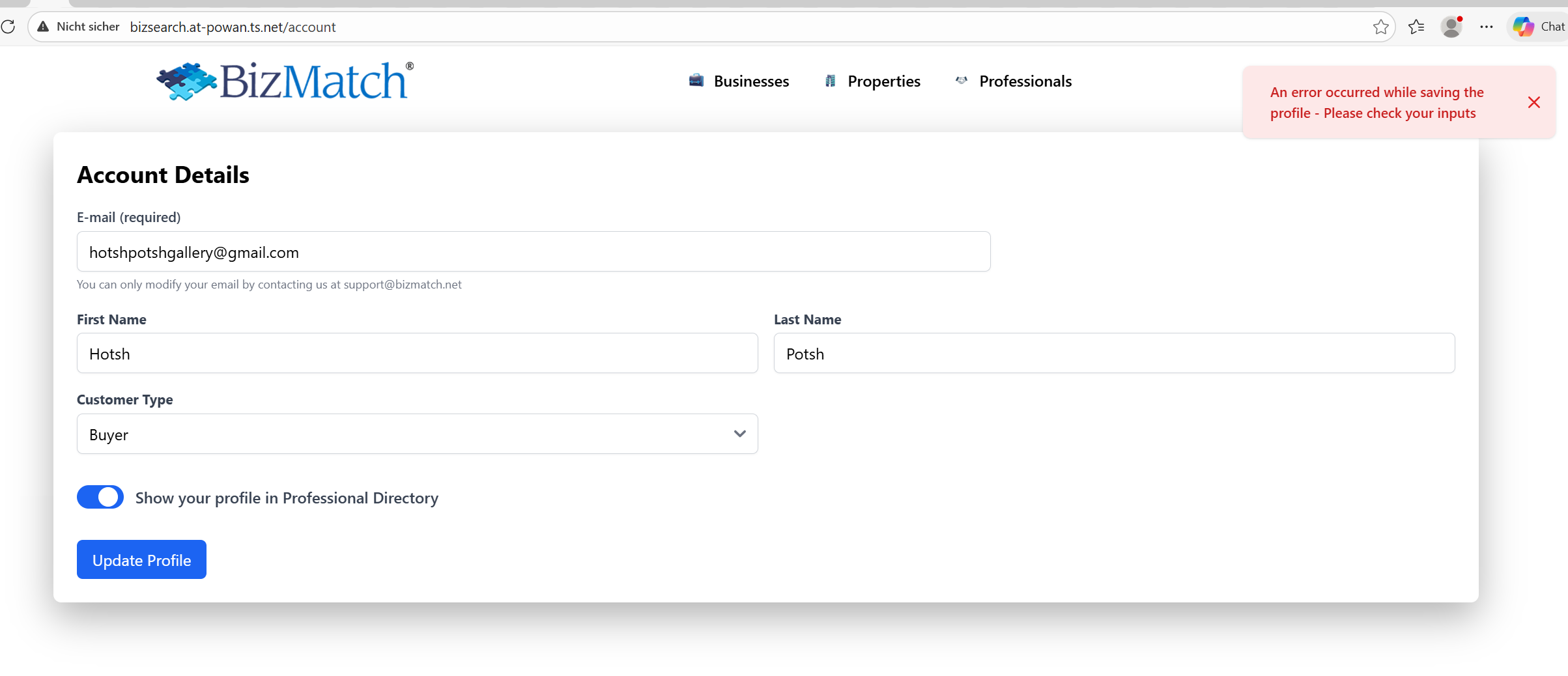Click the Update Profile button
1568x676 pixels.
[141, 559]
